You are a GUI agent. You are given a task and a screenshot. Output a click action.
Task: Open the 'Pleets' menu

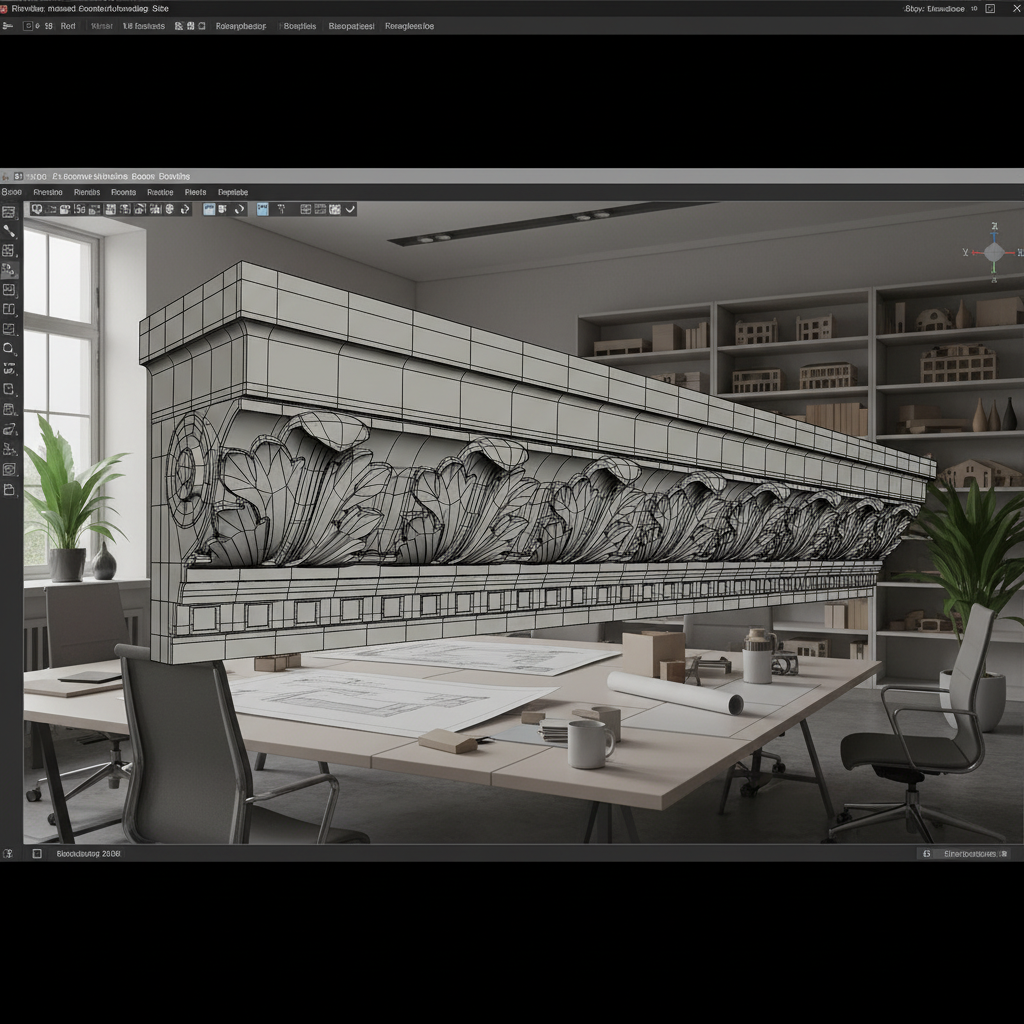tap(195, 192)
